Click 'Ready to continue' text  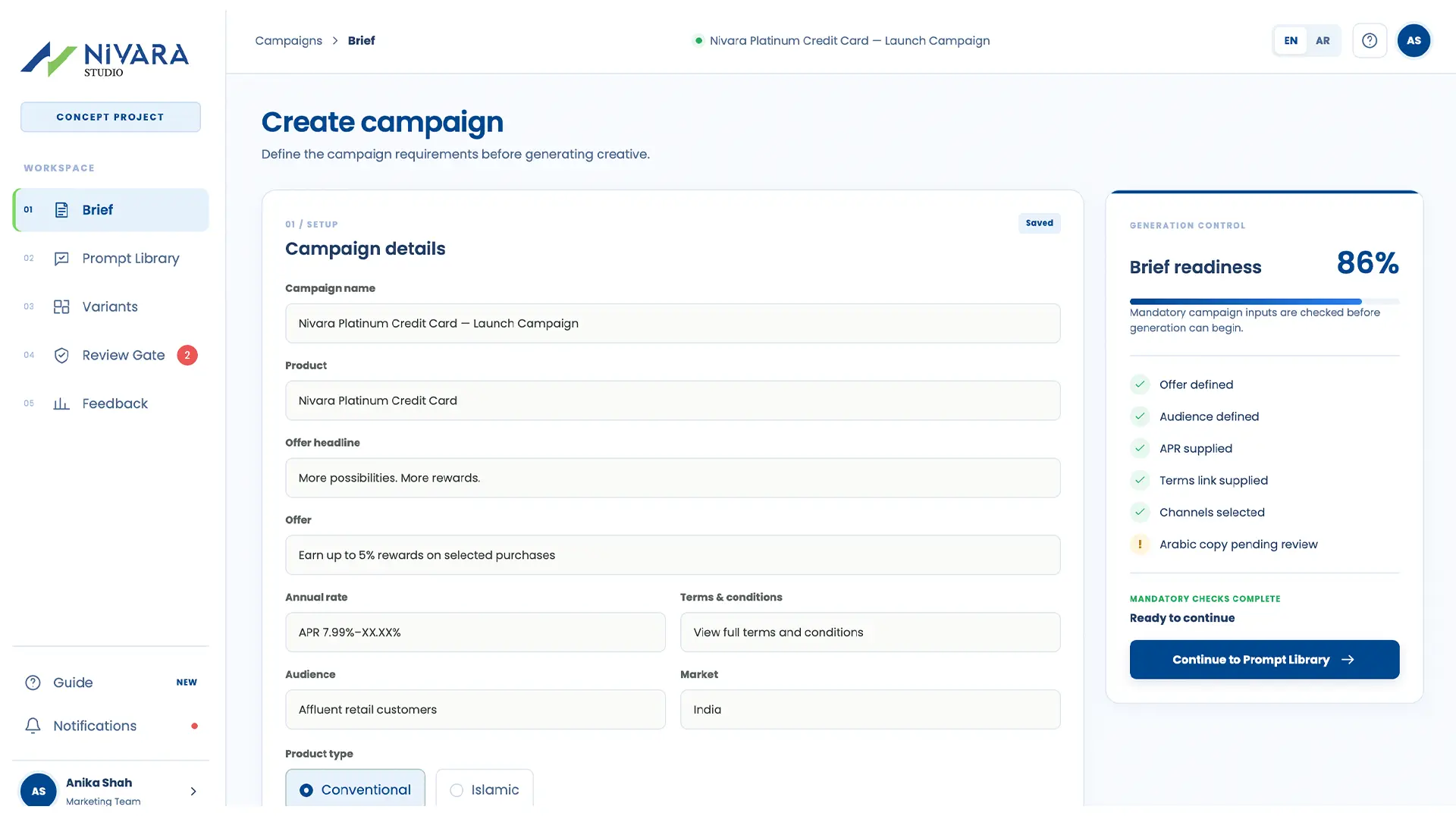coord(1182,618)
